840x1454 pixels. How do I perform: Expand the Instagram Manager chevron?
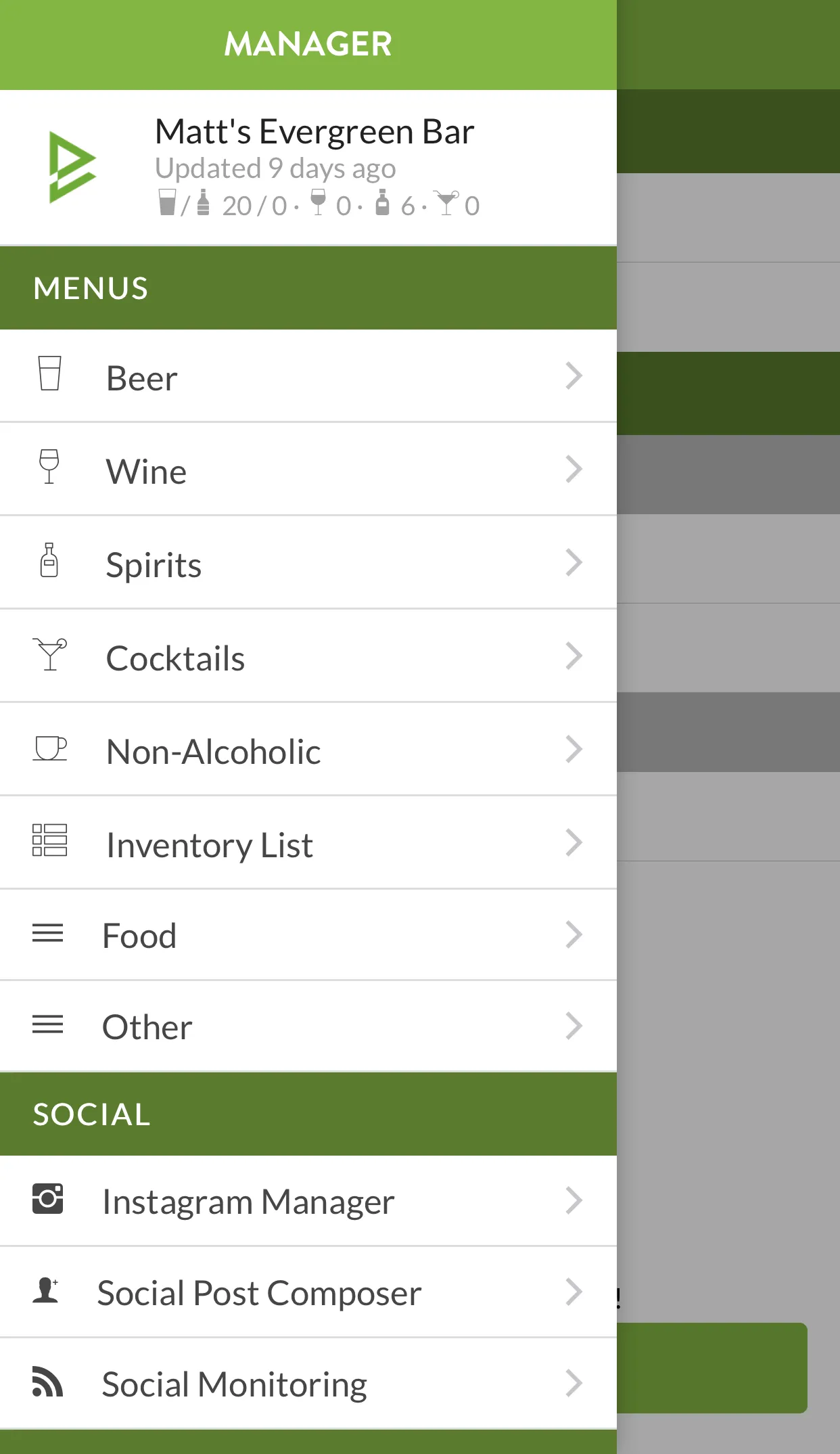point(574,1201)
